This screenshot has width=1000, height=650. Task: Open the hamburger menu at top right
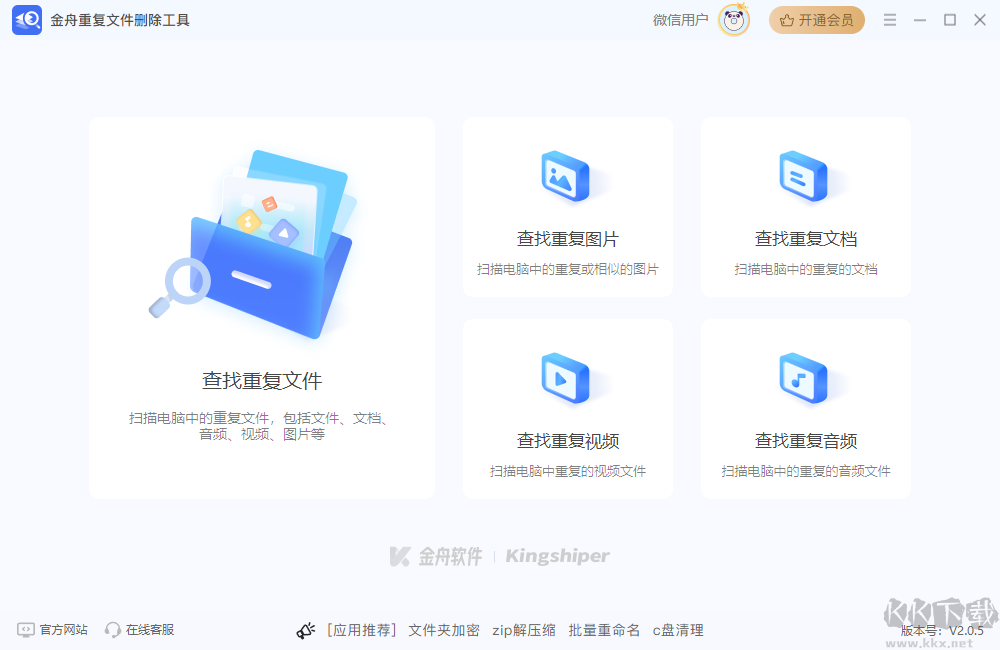[889, 19]
